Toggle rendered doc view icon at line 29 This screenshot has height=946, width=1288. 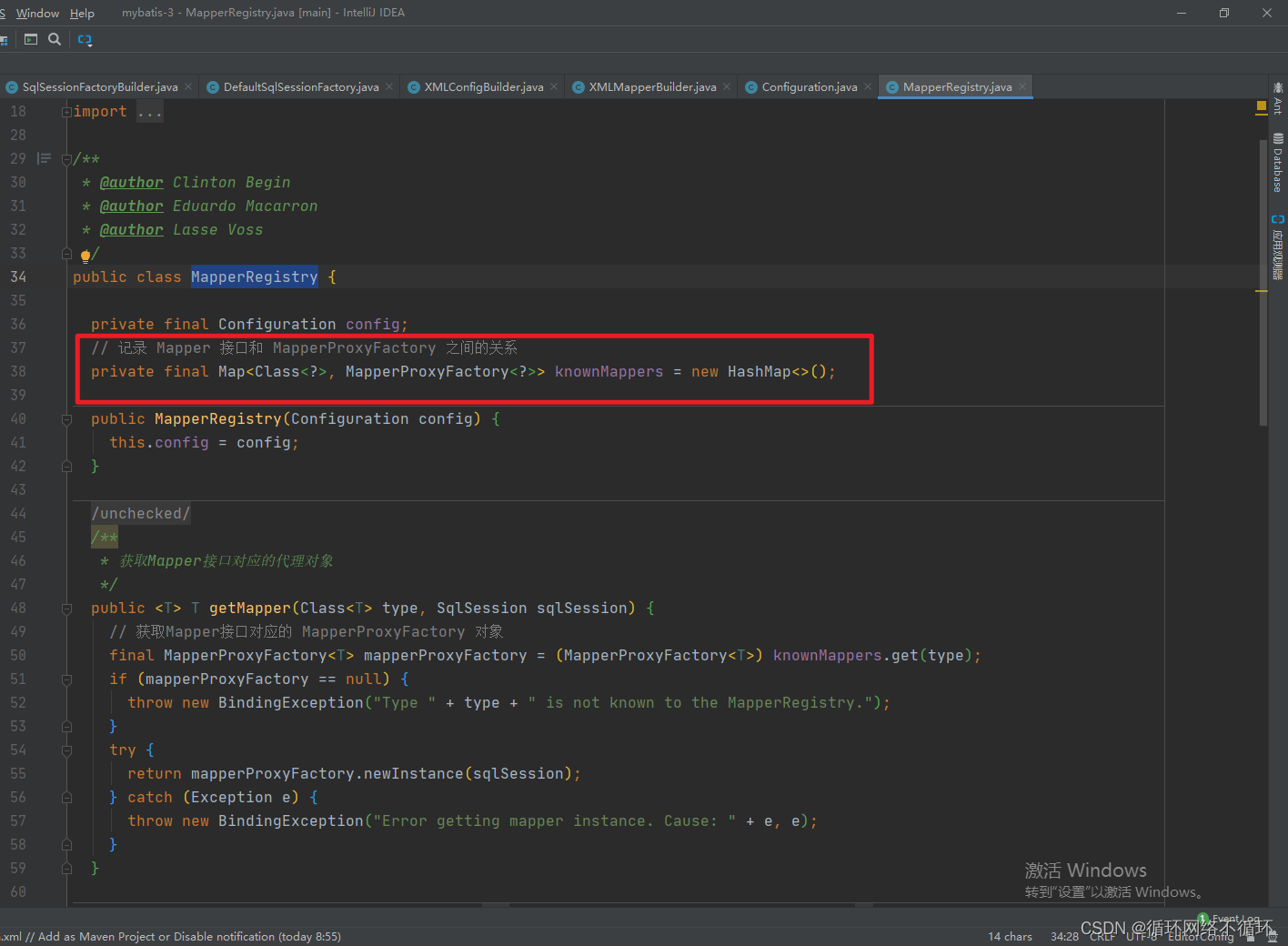point(44,158)
